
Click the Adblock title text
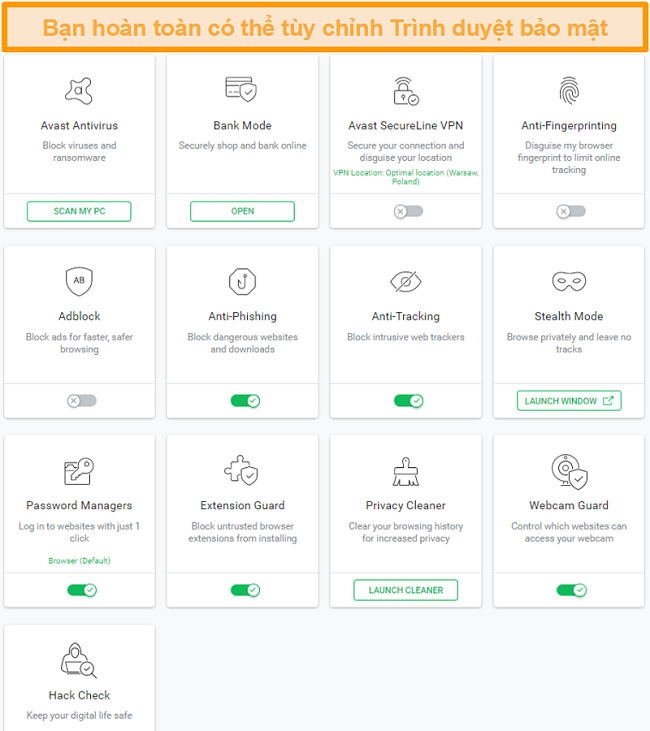79,316
